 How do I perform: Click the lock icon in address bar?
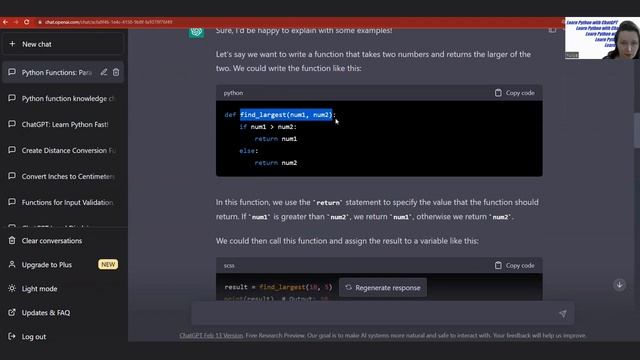40,22
